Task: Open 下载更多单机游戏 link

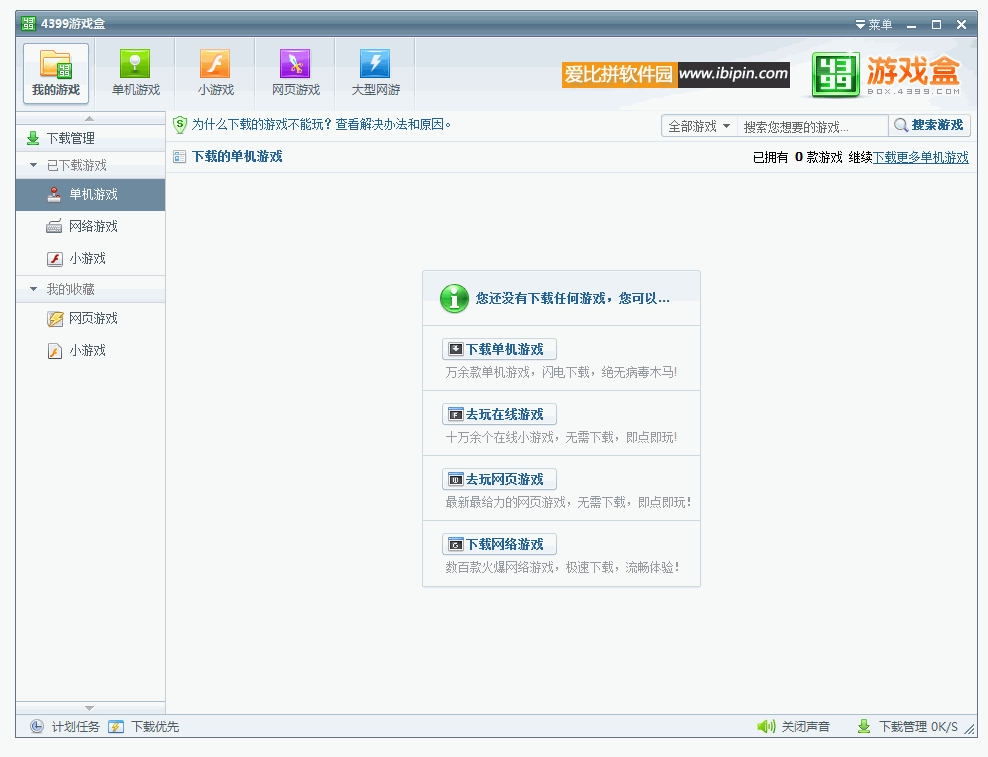Action: [x=921, y=157]
